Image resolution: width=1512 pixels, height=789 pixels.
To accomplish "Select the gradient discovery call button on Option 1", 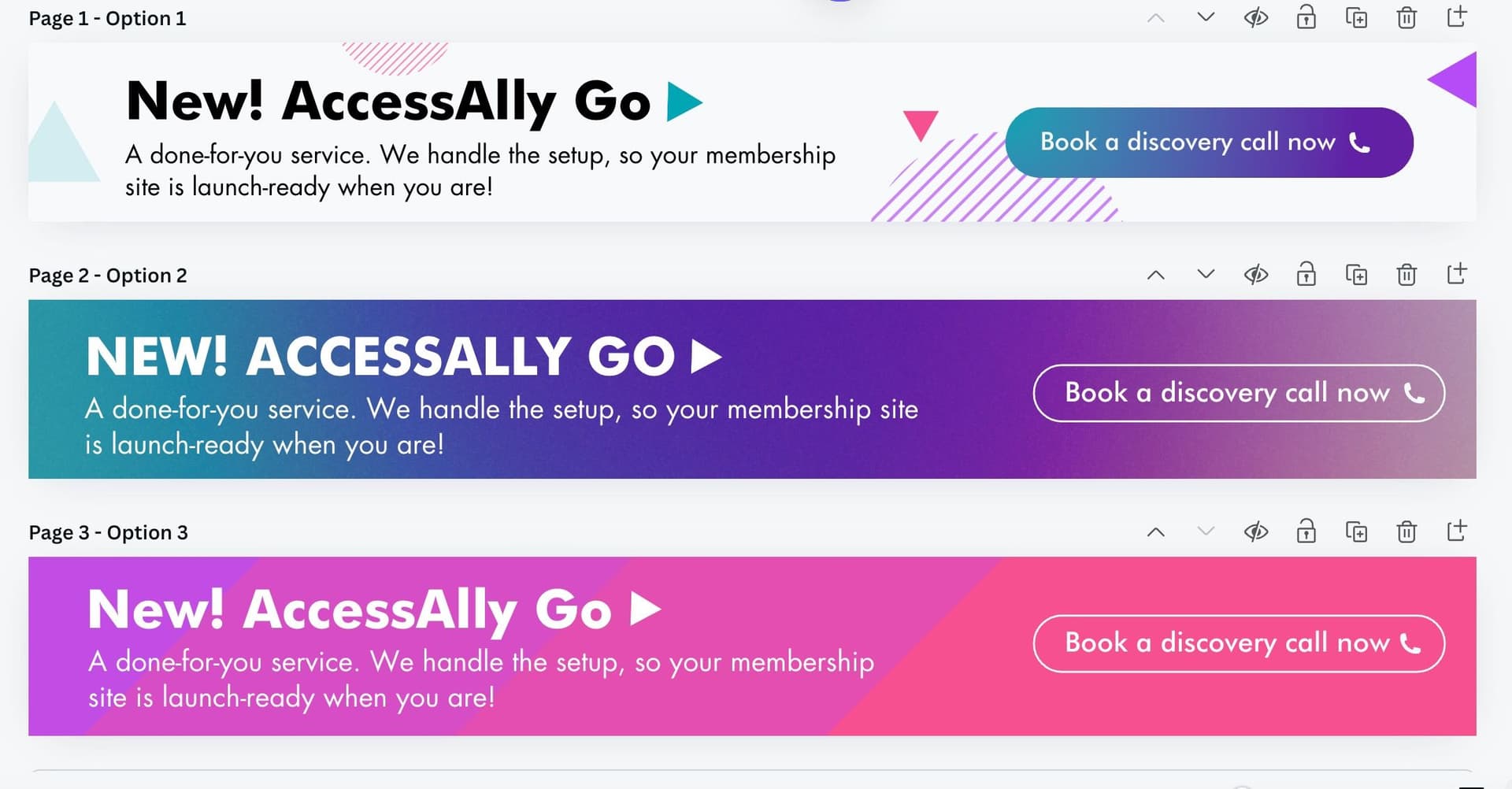I will coord(1209,143).
